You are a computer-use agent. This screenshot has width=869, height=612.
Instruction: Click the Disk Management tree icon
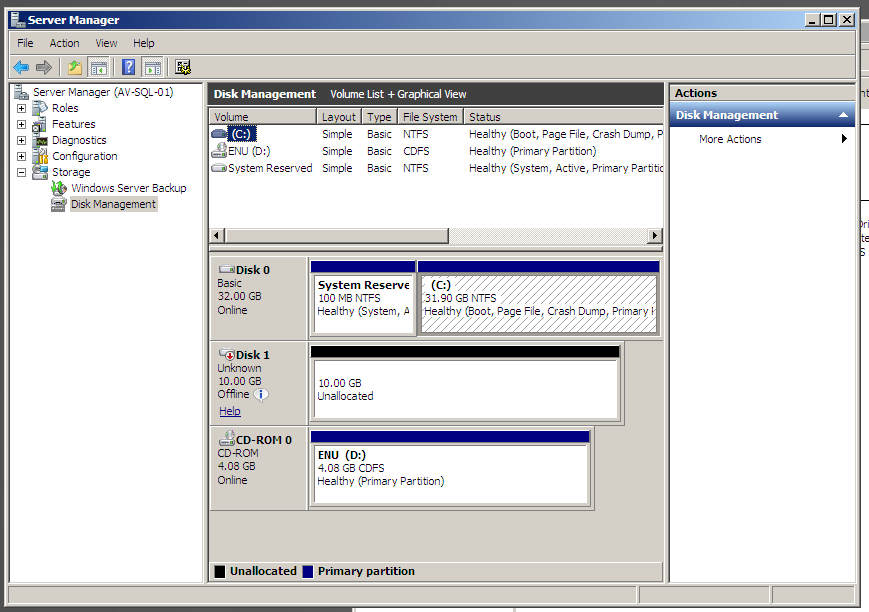click(59, 205)
